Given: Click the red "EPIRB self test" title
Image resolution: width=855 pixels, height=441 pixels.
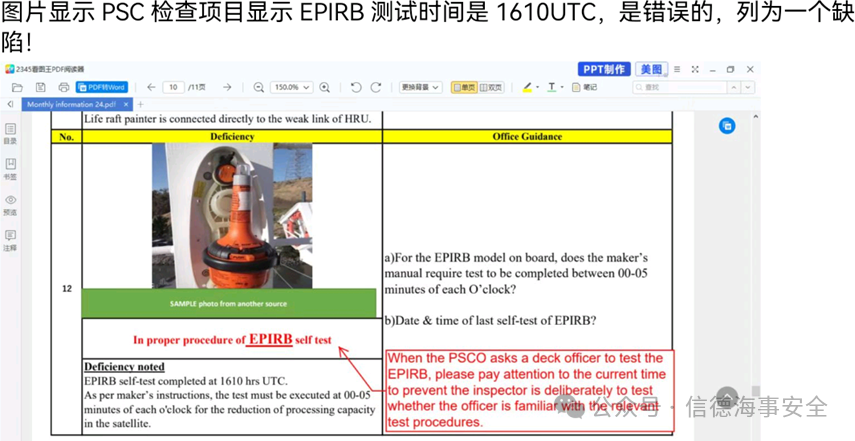Looking at the screenshot, I should pos(232,339).
